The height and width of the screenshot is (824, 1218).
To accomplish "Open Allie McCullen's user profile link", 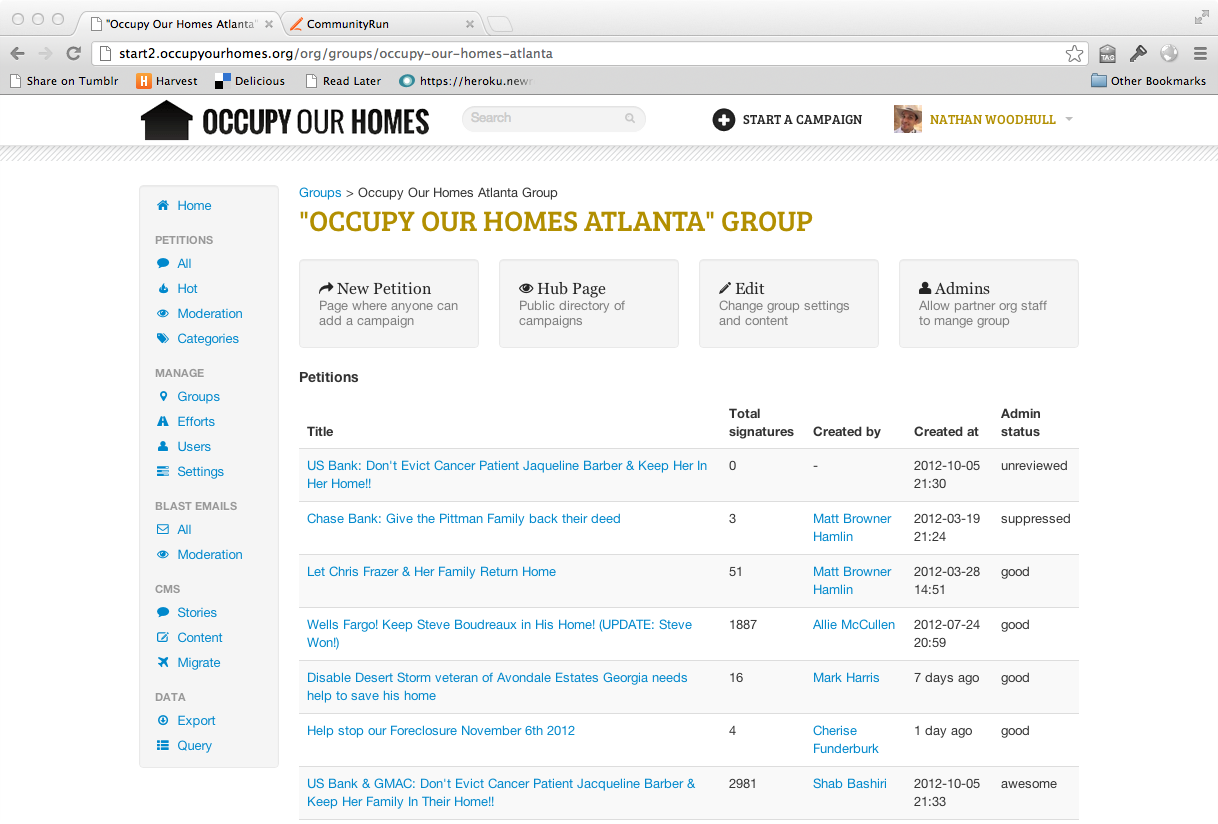I will [x=854, y=625].
